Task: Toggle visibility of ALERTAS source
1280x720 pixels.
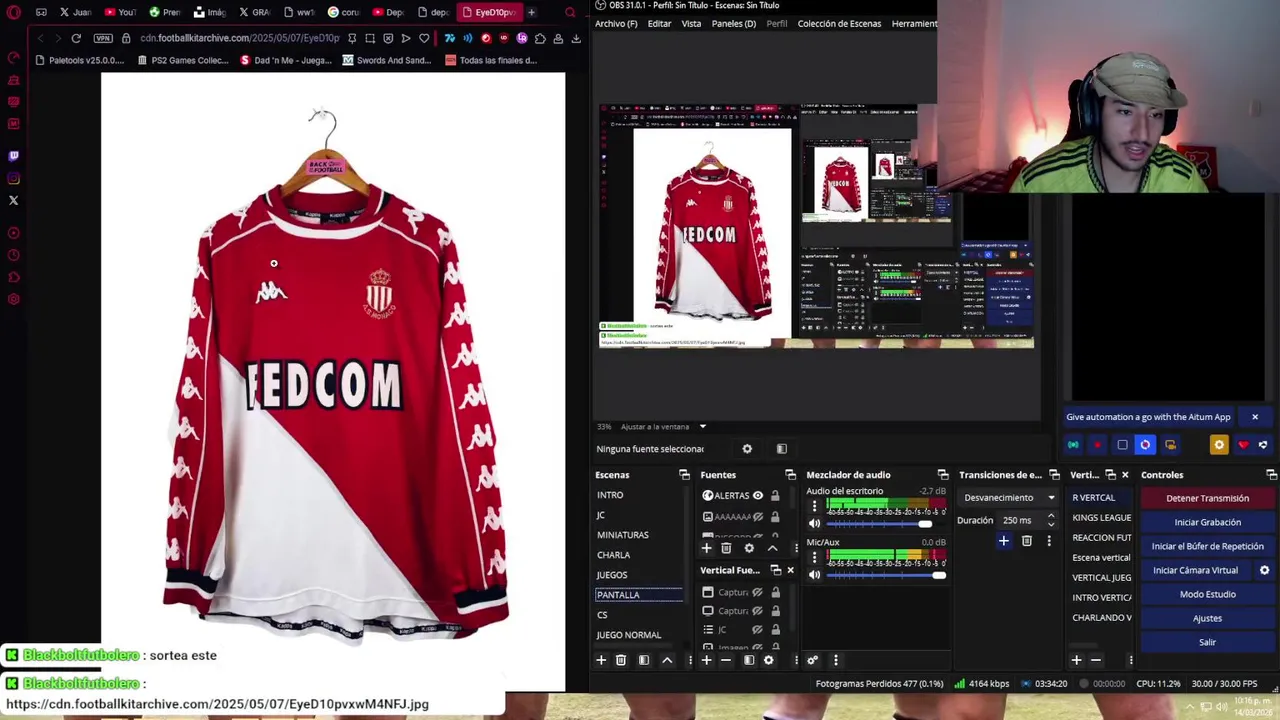Action: (758, 495)
